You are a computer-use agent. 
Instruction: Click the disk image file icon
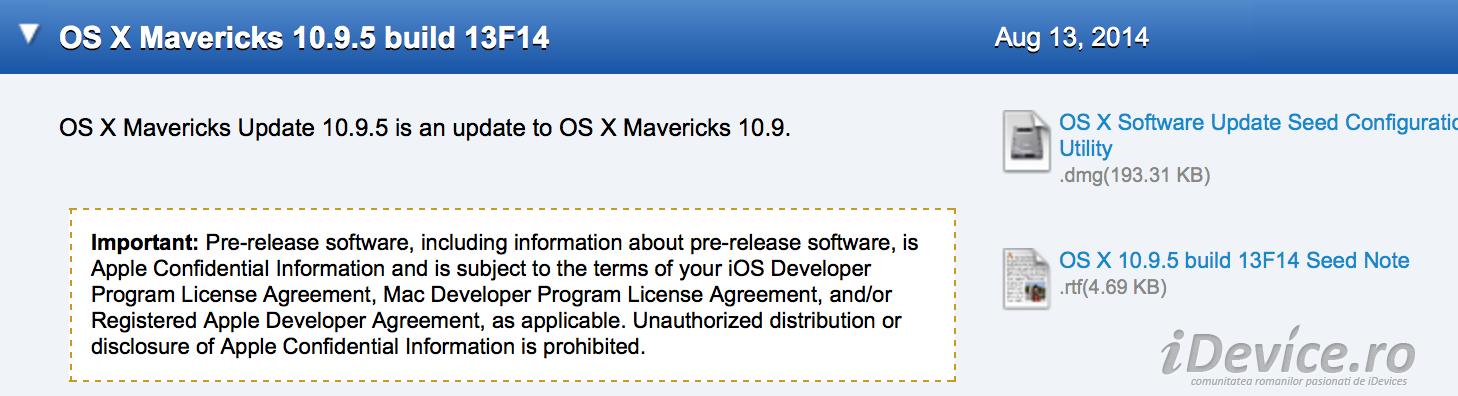tap(1026, 140)
